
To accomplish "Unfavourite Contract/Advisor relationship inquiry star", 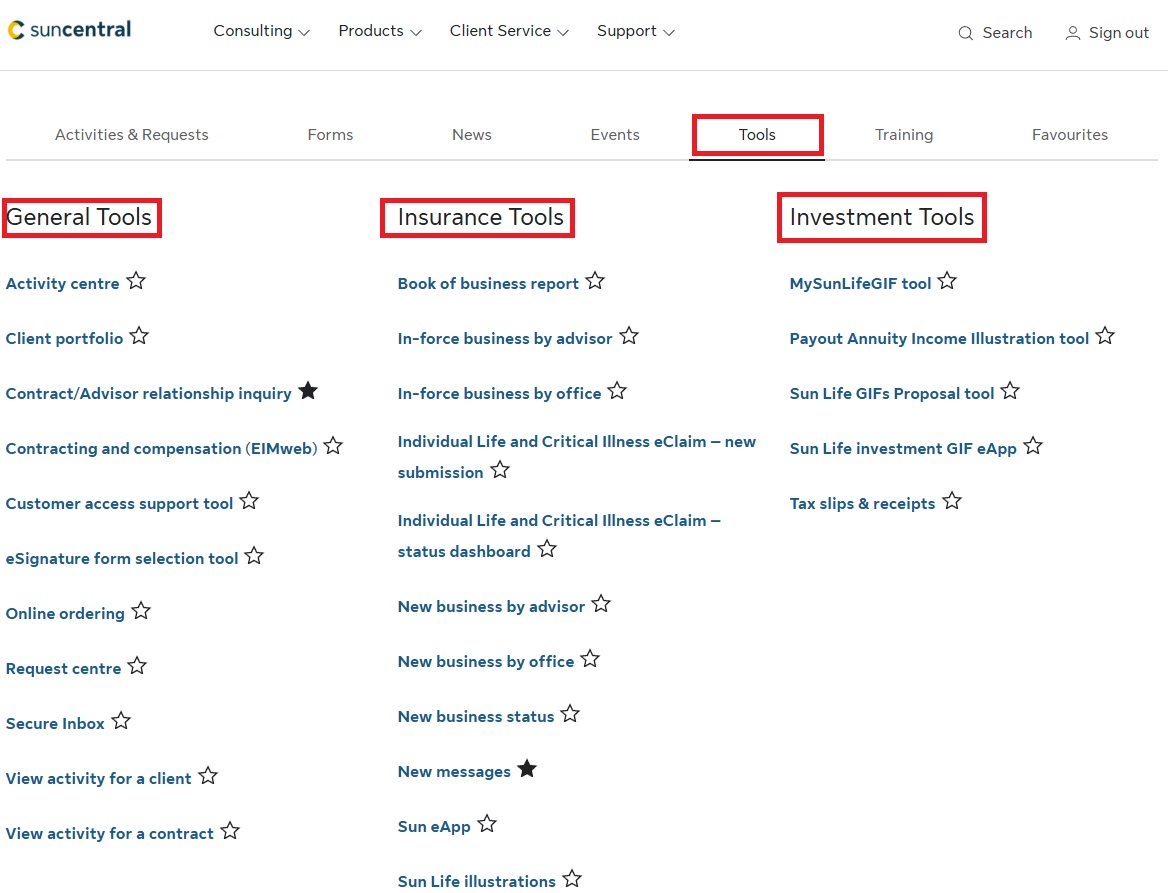I will (308, 392).
